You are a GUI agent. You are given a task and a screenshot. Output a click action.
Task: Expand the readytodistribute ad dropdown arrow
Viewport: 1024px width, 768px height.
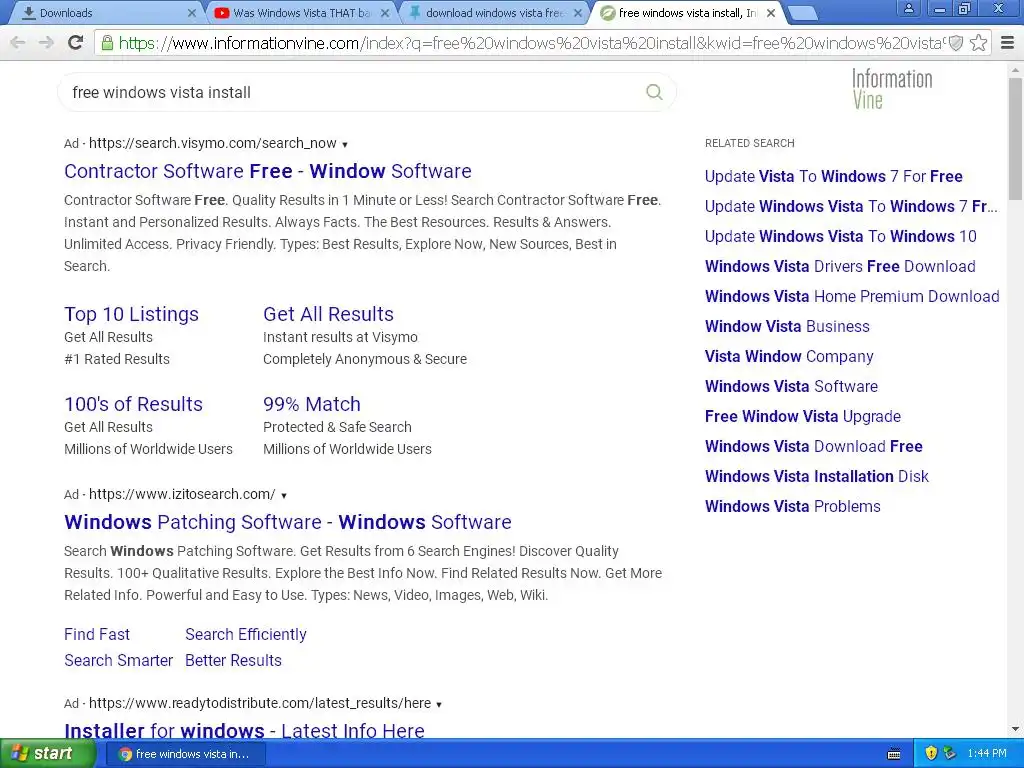[439, 705]
